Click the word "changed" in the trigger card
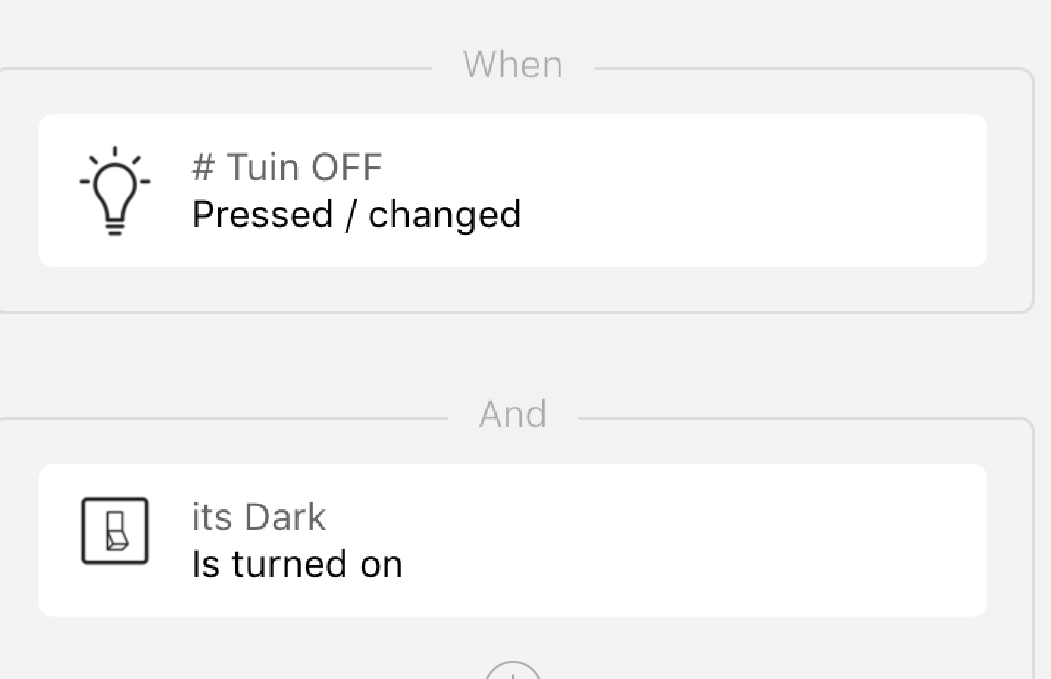This screenshot has height=679, width=1051. [445, 214]
